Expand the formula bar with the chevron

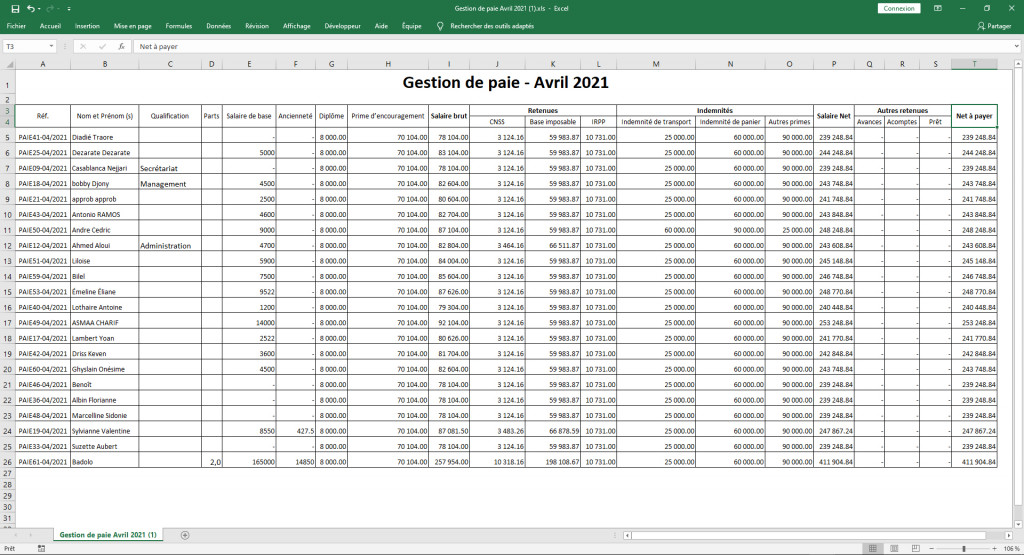1016,46
